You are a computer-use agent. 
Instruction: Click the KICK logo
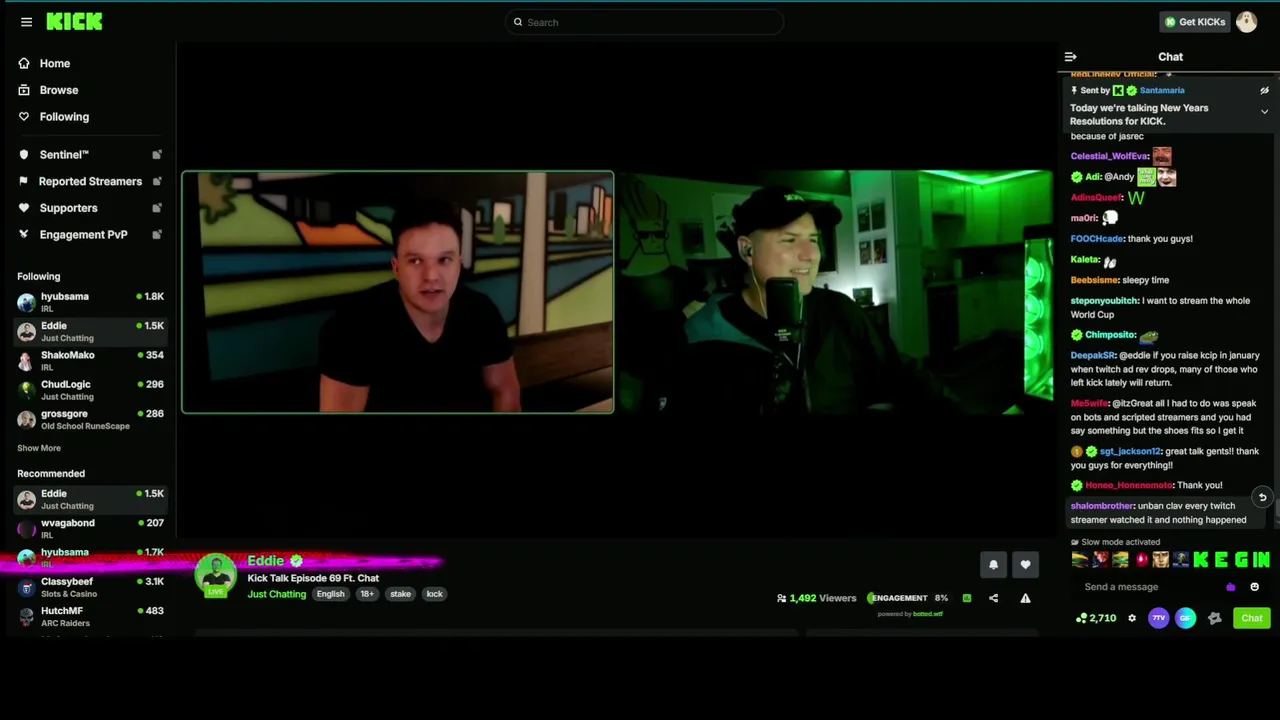pos(74,22)
